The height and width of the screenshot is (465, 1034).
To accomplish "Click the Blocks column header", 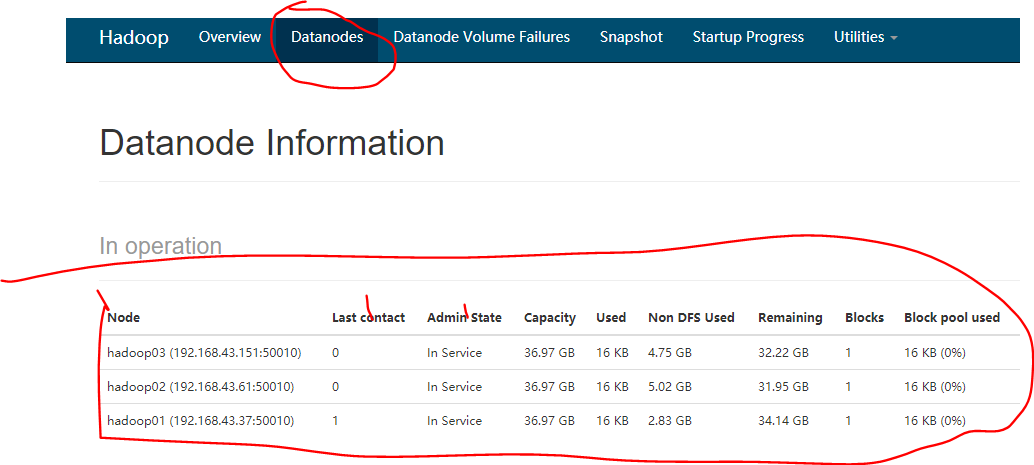I will (x=865, y=317).
